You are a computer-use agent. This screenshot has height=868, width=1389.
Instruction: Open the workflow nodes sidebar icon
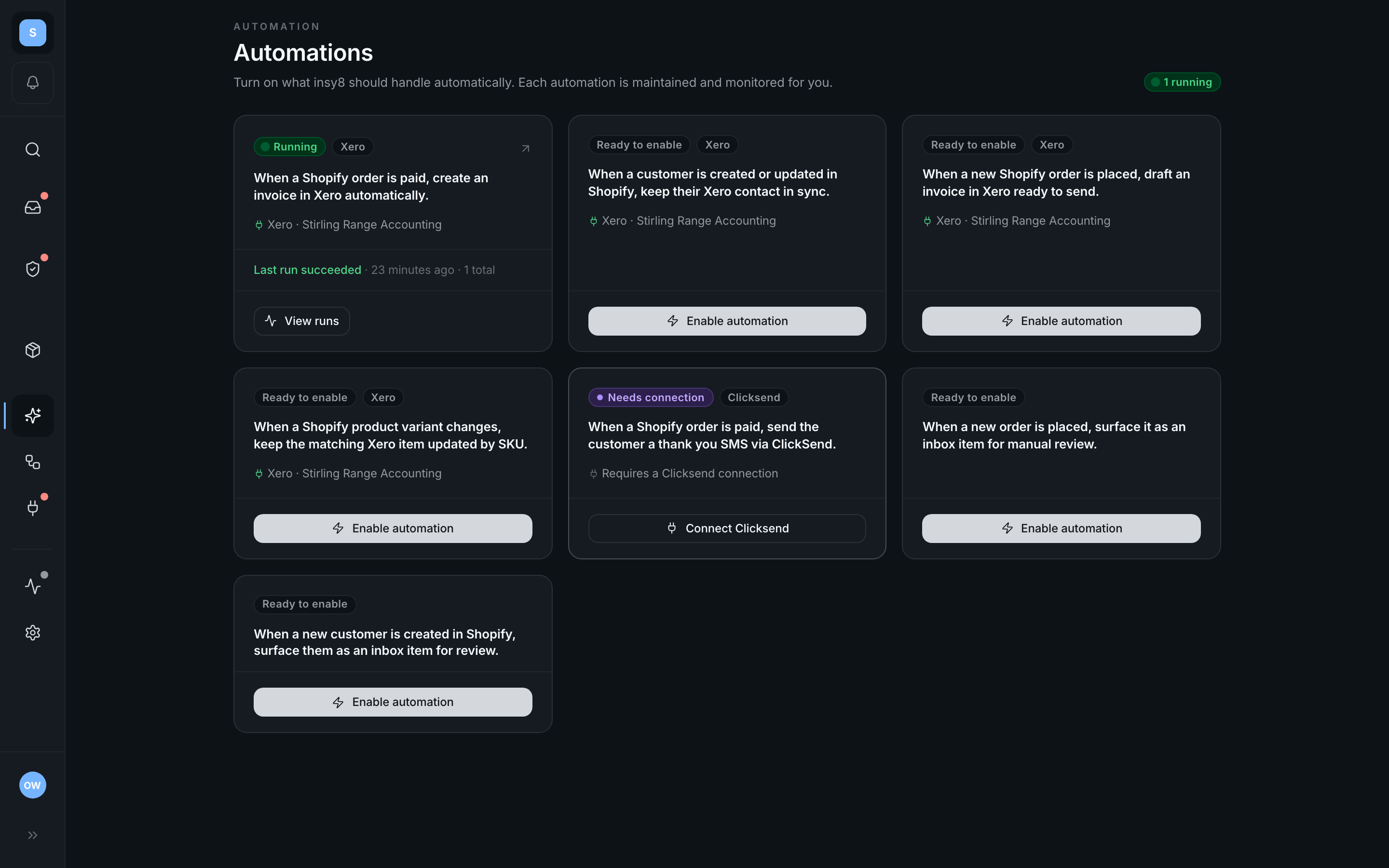[x=33, y=462]
